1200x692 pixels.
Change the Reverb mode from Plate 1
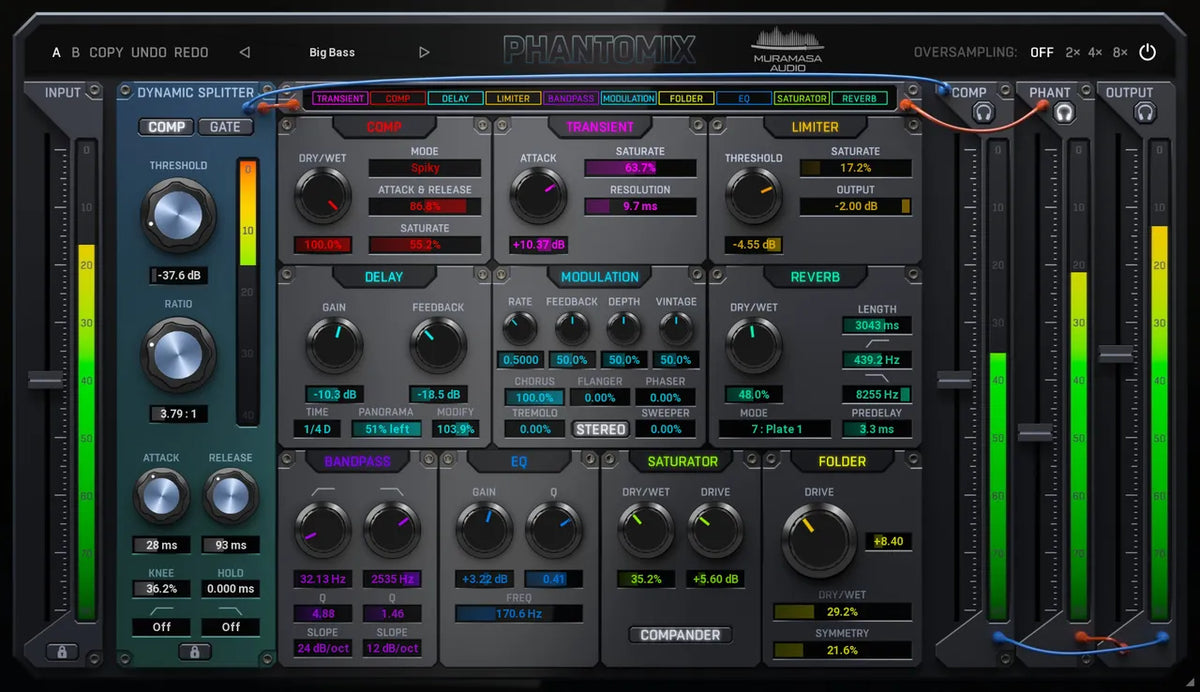775,428
